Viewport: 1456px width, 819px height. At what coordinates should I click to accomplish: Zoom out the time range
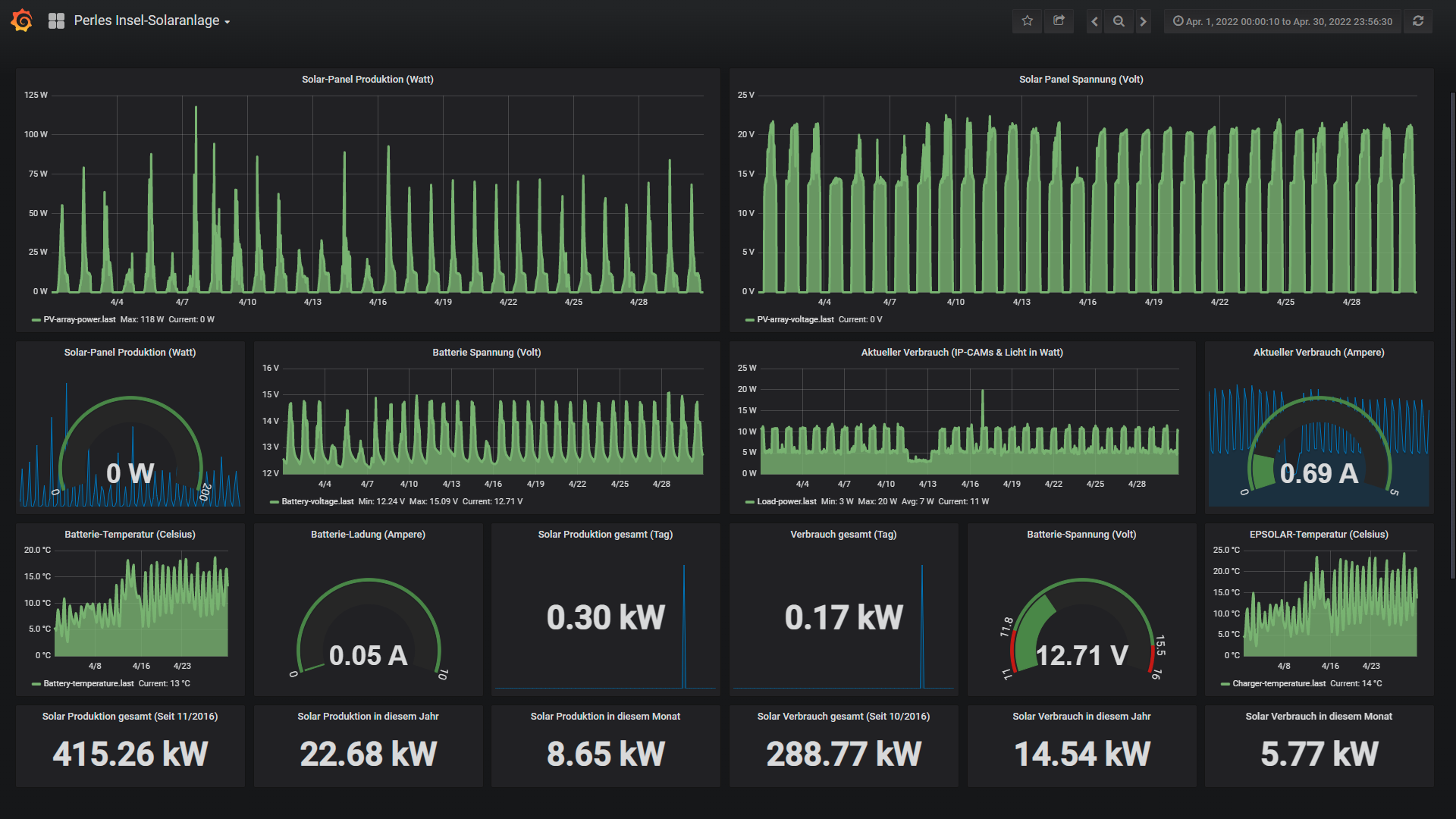tap(1119, 21)
